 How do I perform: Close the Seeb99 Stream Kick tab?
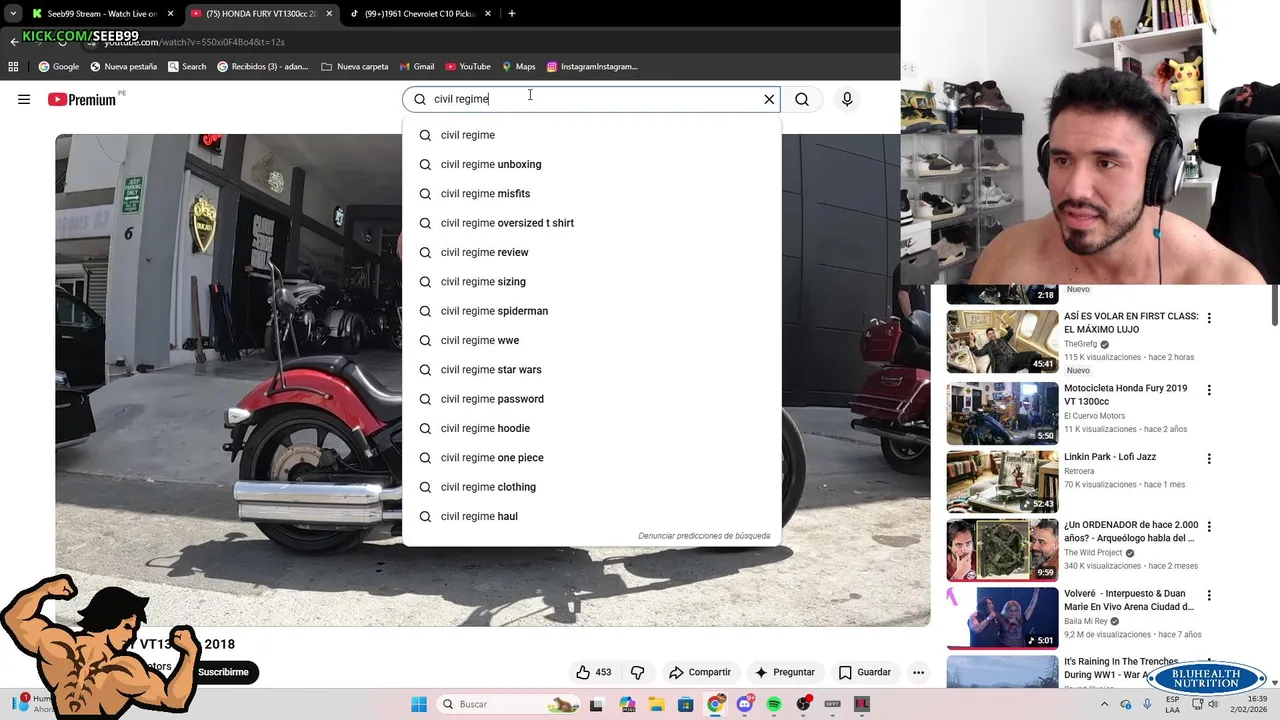[x=170, y=14]
